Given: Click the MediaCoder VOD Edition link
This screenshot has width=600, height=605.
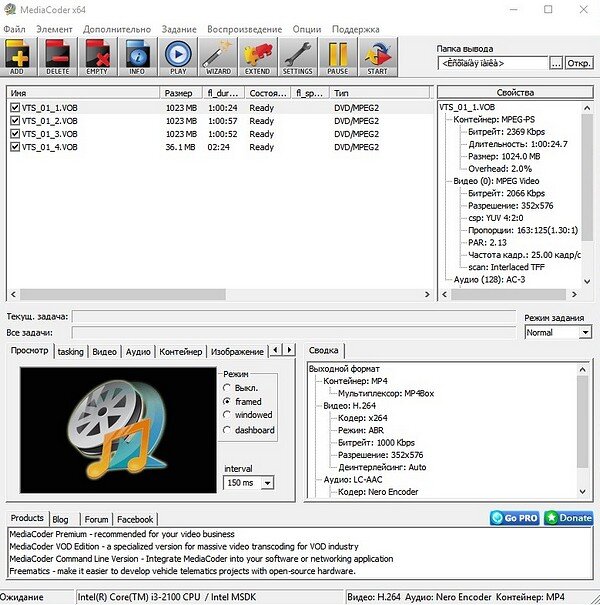Looking at the screenshot, I should (x=184, y=546).
